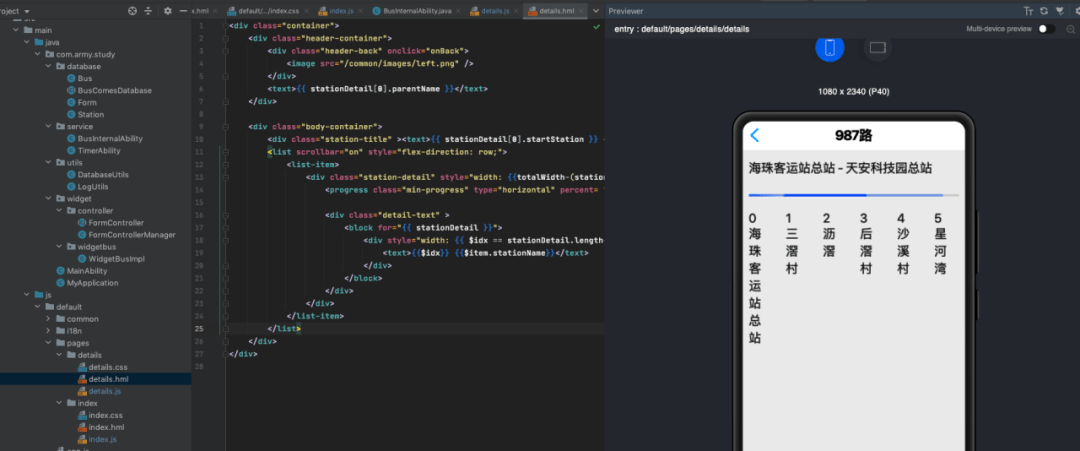Hide the Project panel with the minus icon
Image resolution: width=1080 pixels, height=451 pixels.
pos(183,11)
